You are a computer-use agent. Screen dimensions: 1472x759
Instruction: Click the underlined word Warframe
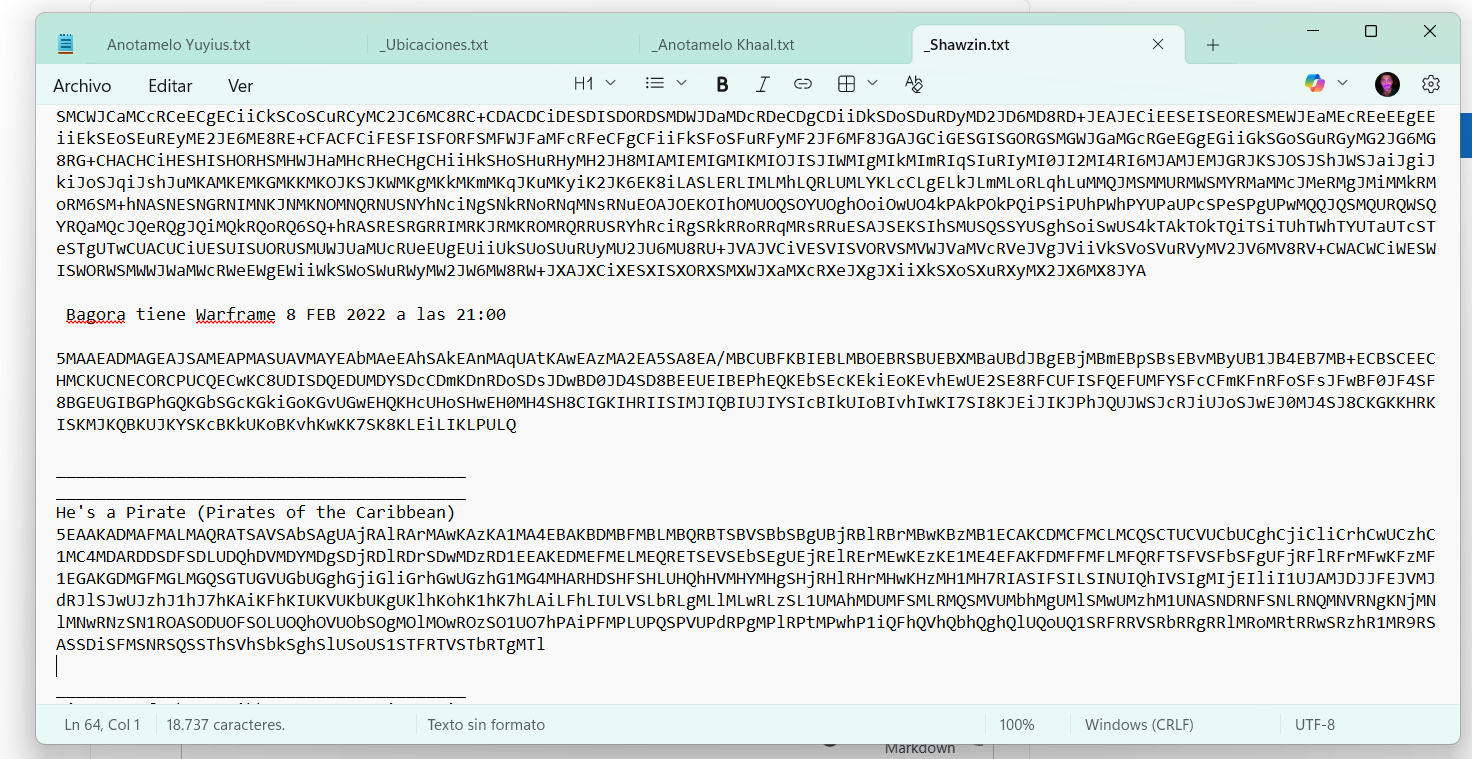click(235, 315)
